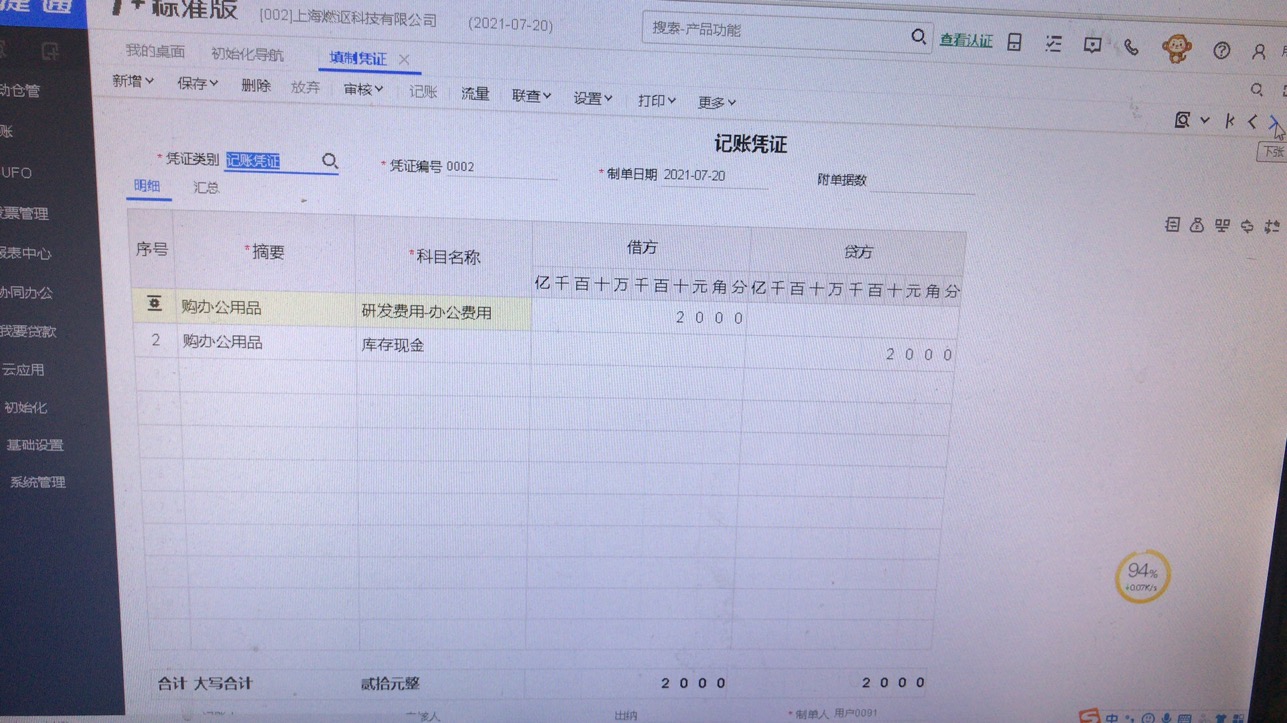Viewport: 1287px width, 723px height.
Task: Click the 制单日期 field showing 2021-07-20
Action: [714, 175]
